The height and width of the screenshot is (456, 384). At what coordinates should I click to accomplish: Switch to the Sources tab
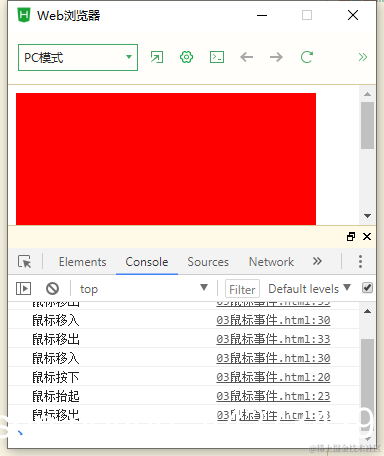208,262
